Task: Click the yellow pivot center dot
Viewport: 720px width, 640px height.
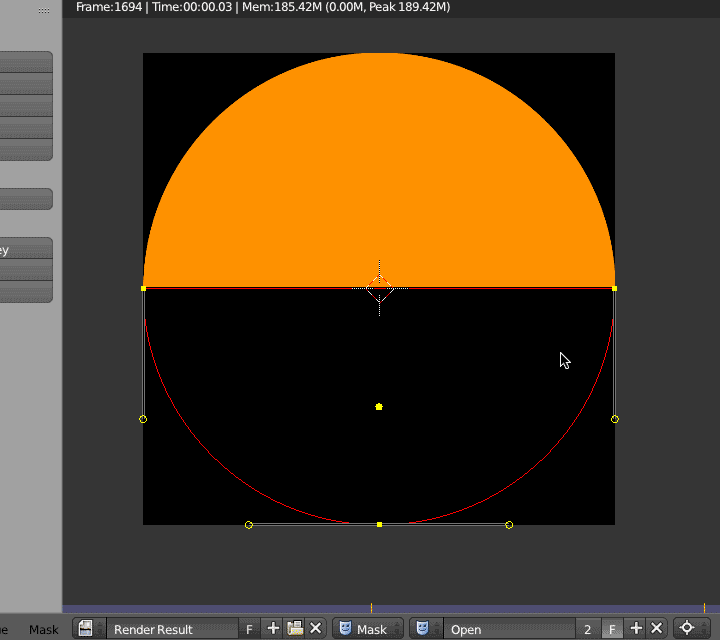Action: [x=379, y=407]
